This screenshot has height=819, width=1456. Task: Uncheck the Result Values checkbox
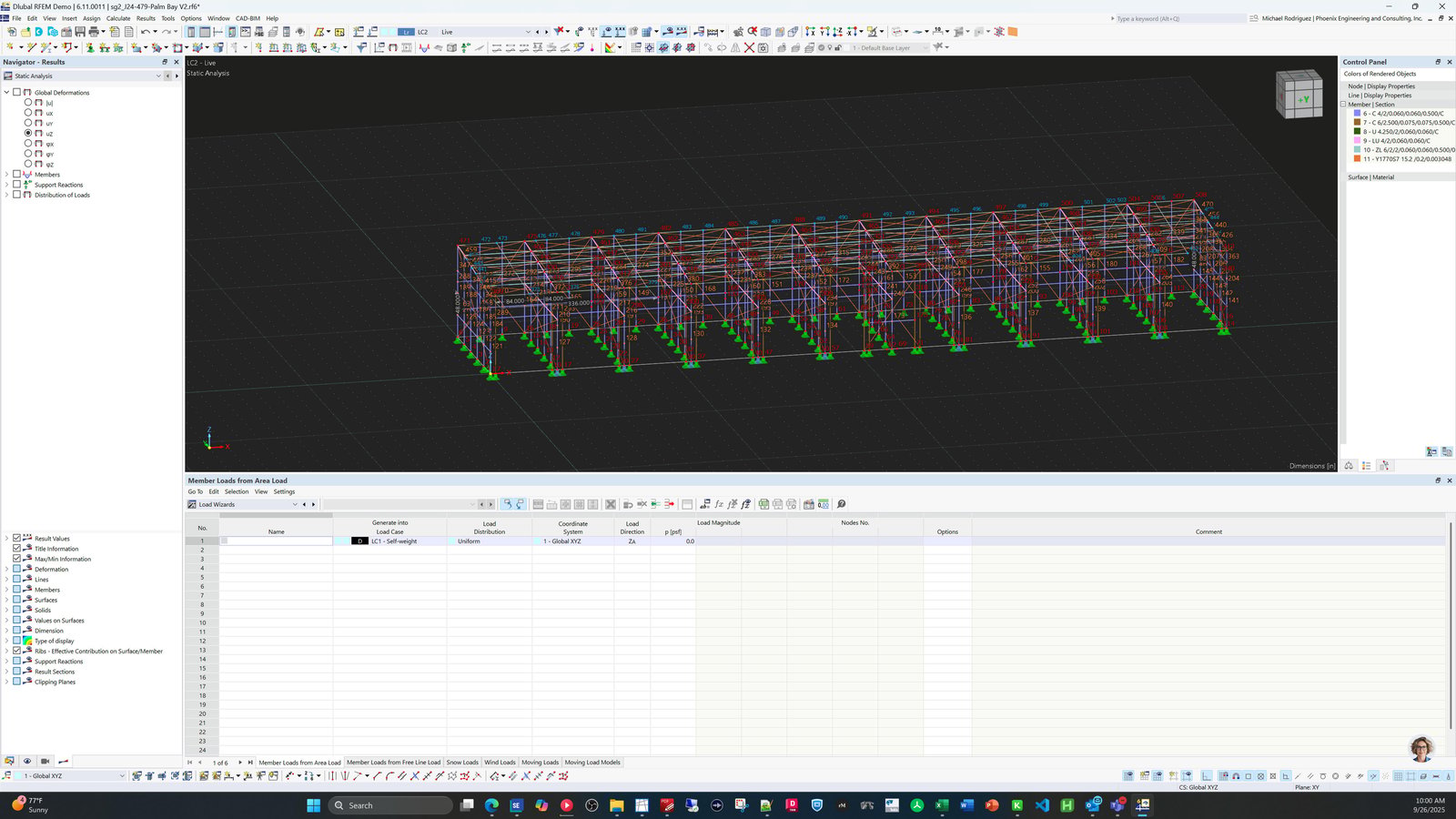click(x=16, y=539)
